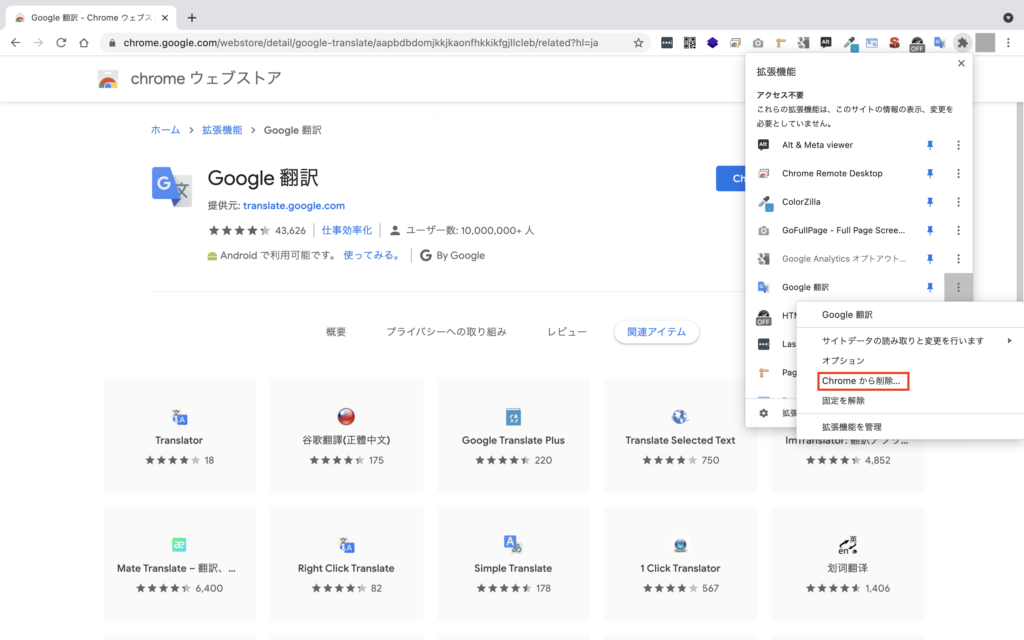Click the chrome ウェブストア header logo
The width and height of the screenshot is (1024, 640).
(x=189, y=79)
